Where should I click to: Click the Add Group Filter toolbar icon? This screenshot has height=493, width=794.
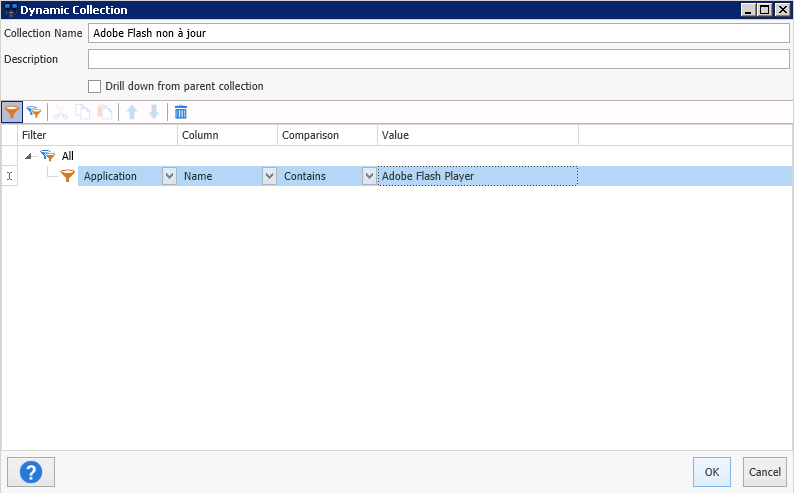(34, 112)
